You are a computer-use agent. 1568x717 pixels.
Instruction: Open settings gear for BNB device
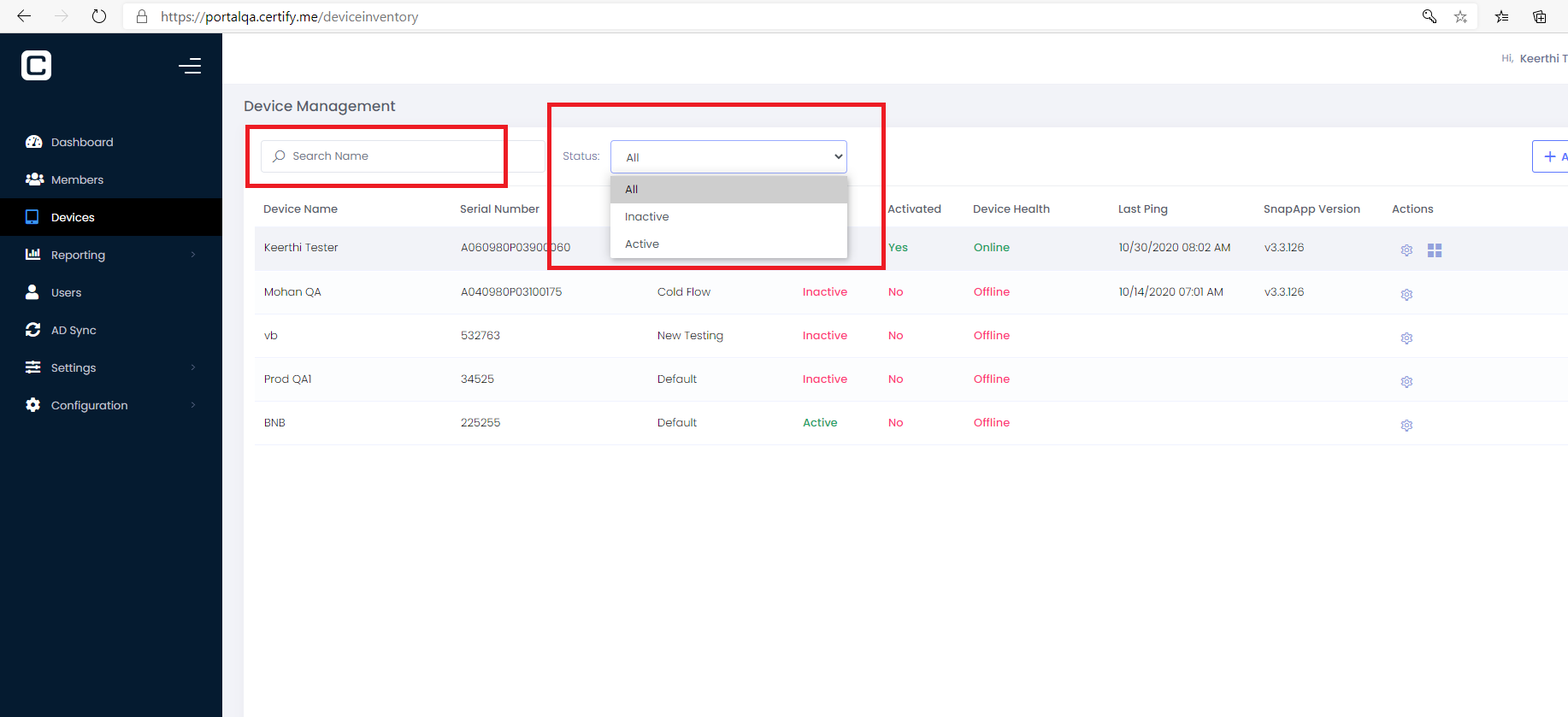pyautogui.click(x=1406, y=426)
